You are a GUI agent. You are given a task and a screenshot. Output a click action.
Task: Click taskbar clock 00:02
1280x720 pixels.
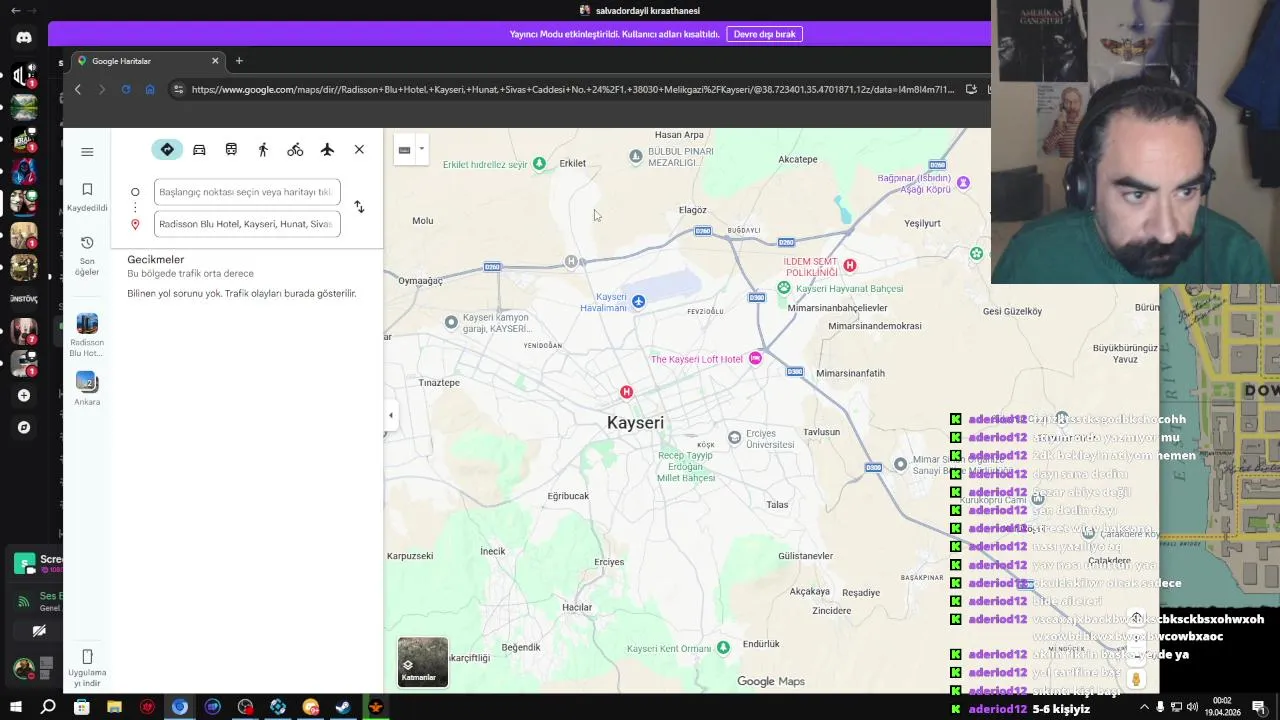tap(1222, 706)
